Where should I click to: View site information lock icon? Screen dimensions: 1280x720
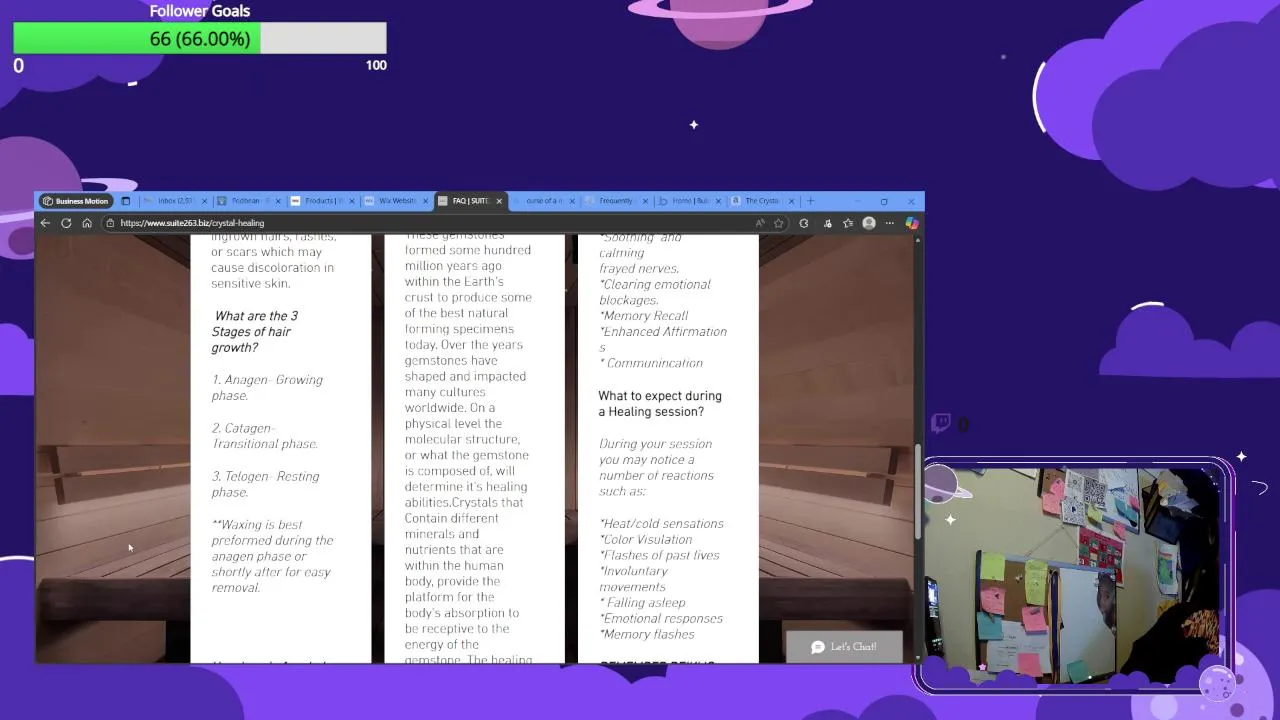pyautogui.click(x=110, y=223)
